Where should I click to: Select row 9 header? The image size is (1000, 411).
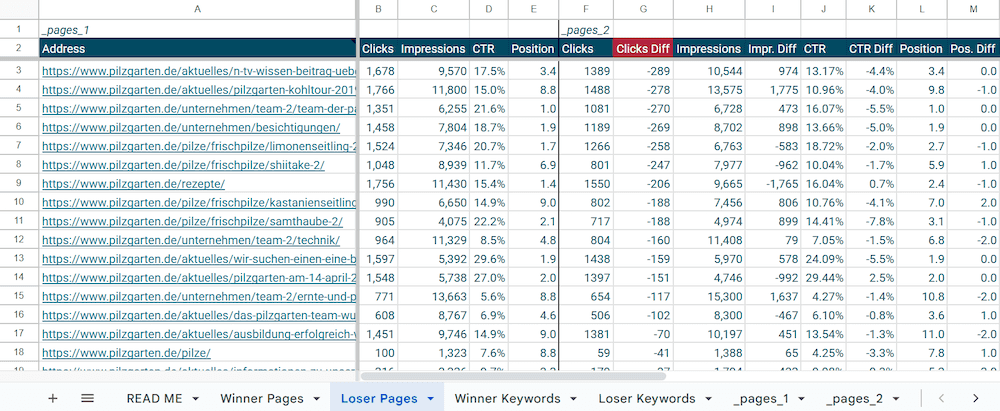click(19, 184)
